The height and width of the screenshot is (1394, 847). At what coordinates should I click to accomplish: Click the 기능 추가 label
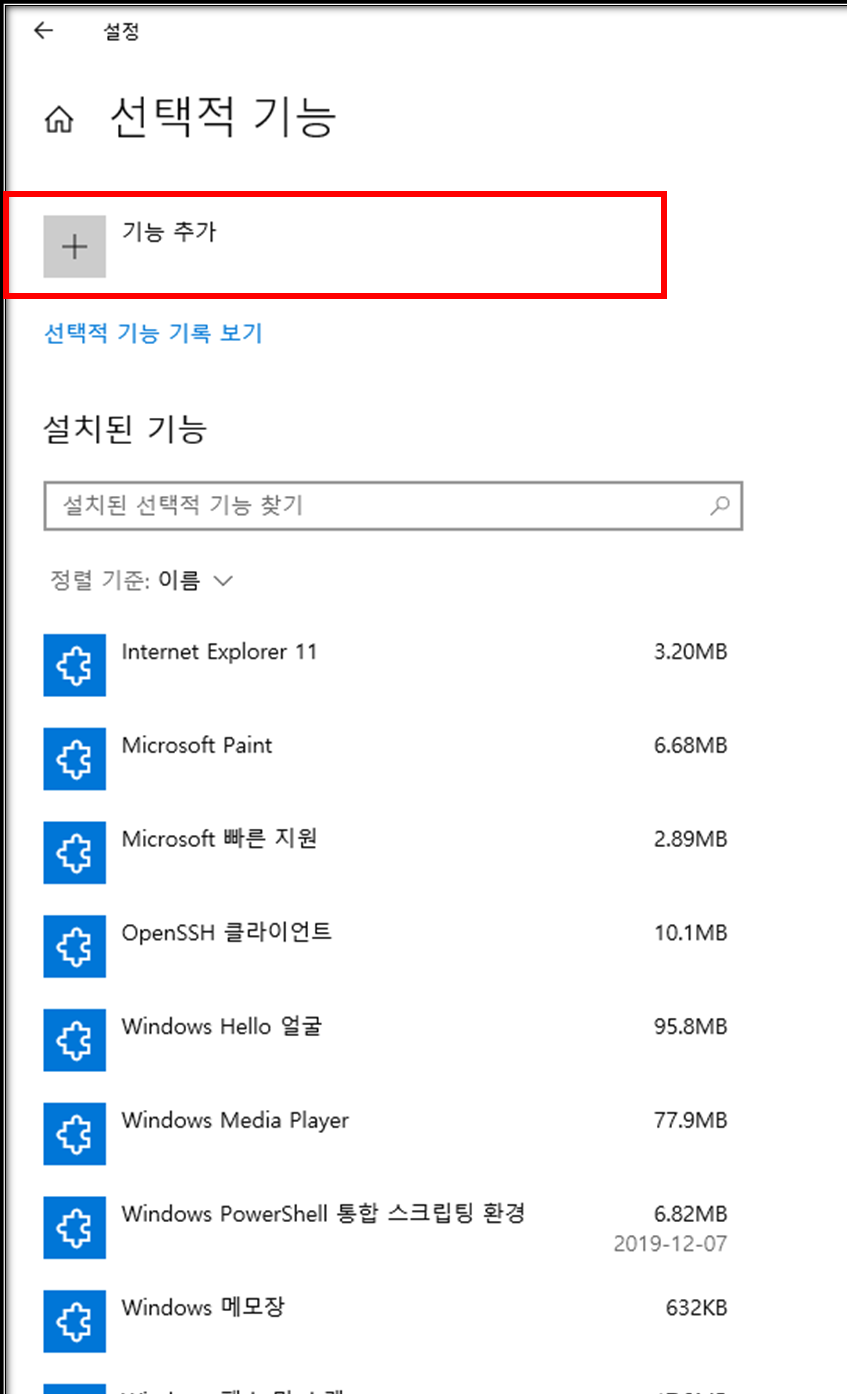click(x=168, y=232)
